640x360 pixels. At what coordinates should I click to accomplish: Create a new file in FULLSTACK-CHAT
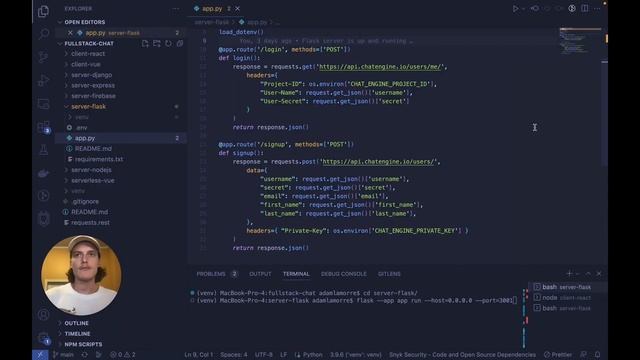coord(145,43)
